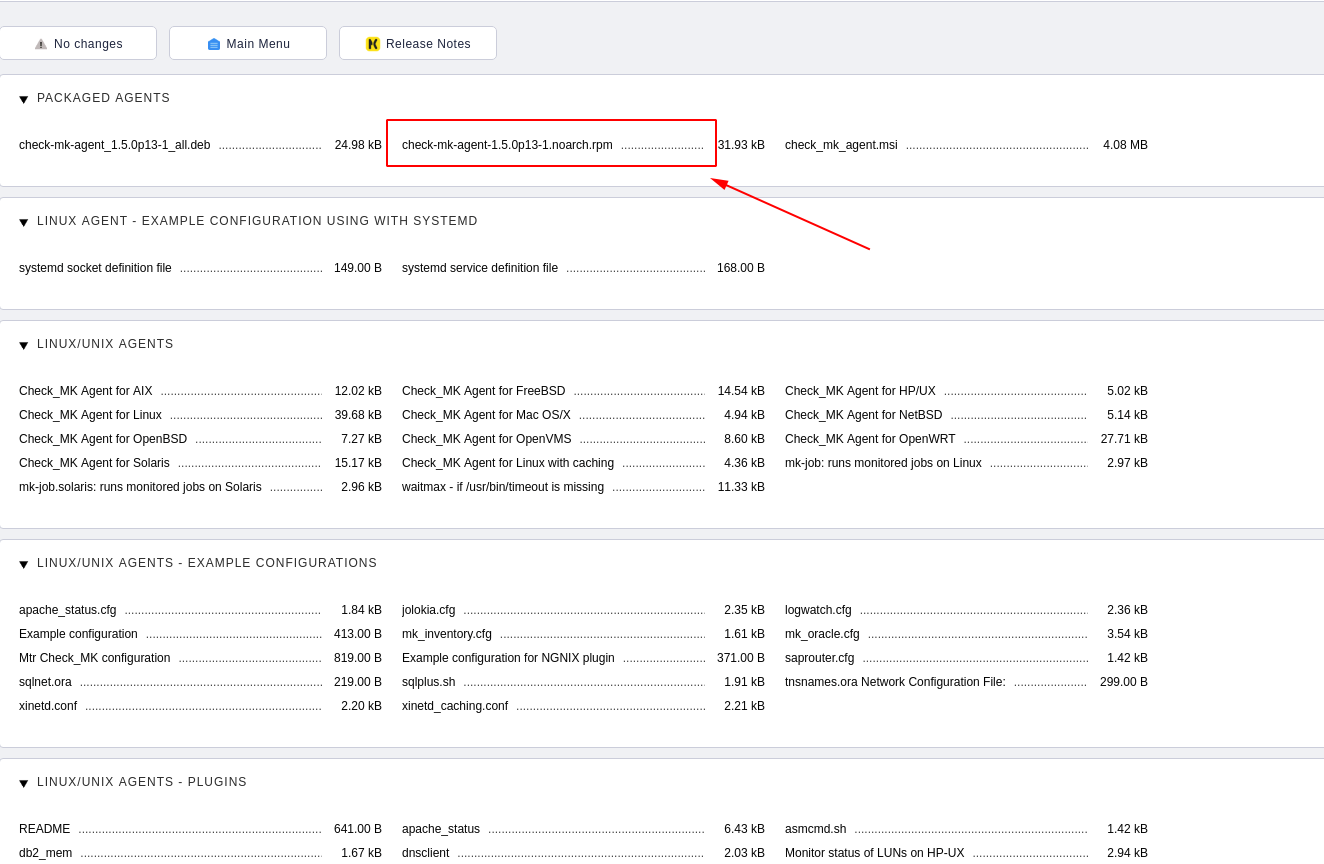
Task: Download Check_MK Agent for OpenBSD
Action: point(103,439)
